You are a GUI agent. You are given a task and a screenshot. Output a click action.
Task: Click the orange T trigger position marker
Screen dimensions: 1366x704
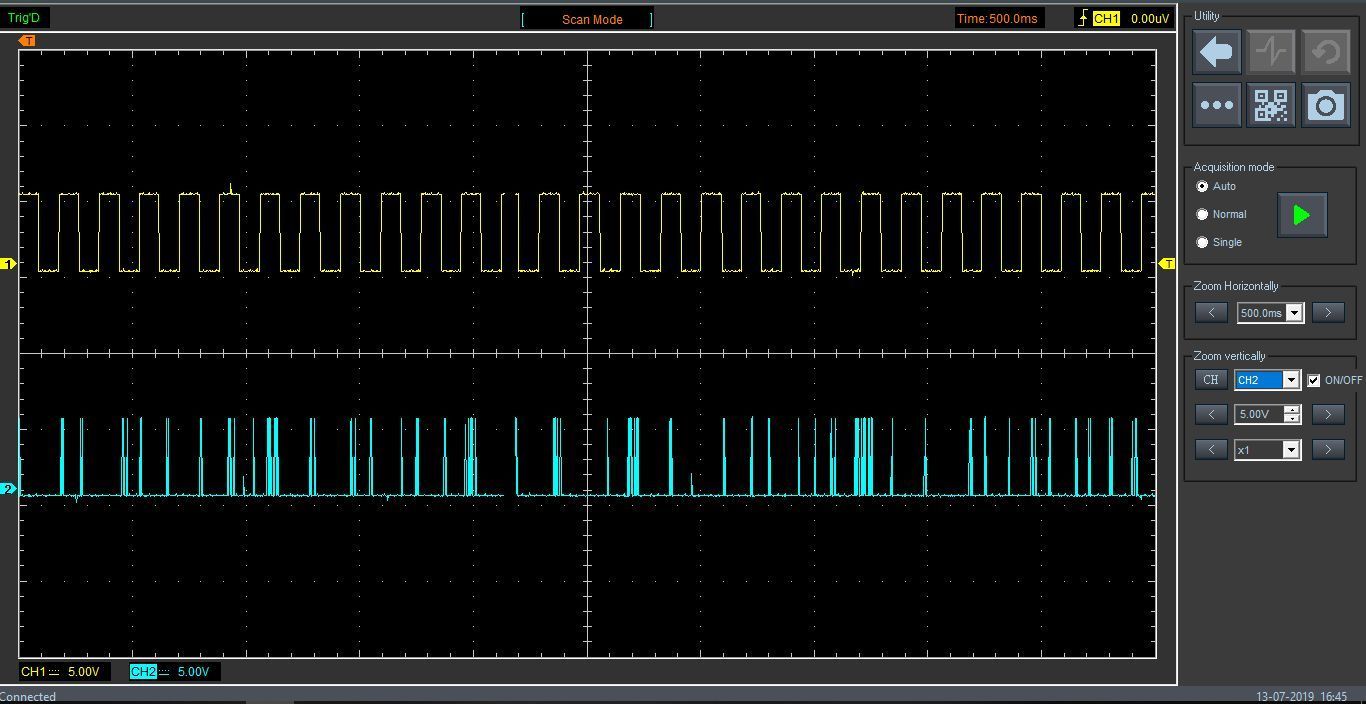[28, 40]
